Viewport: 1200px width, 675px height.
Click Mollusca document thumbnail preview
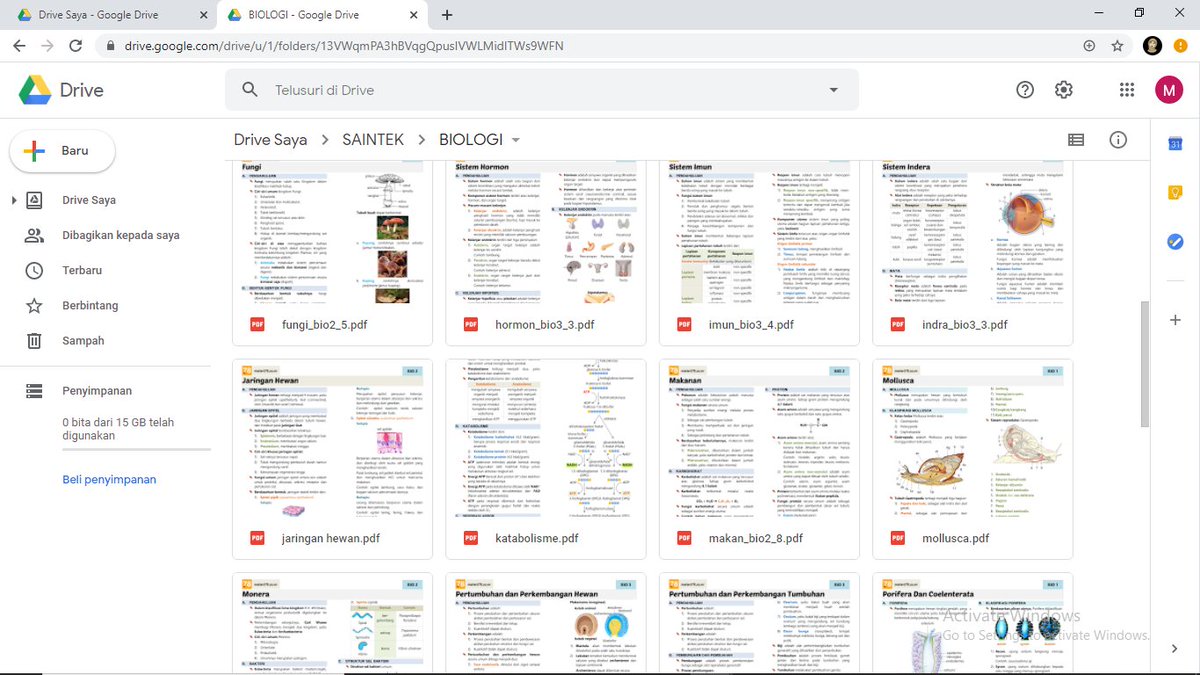(x=972, y=438)
